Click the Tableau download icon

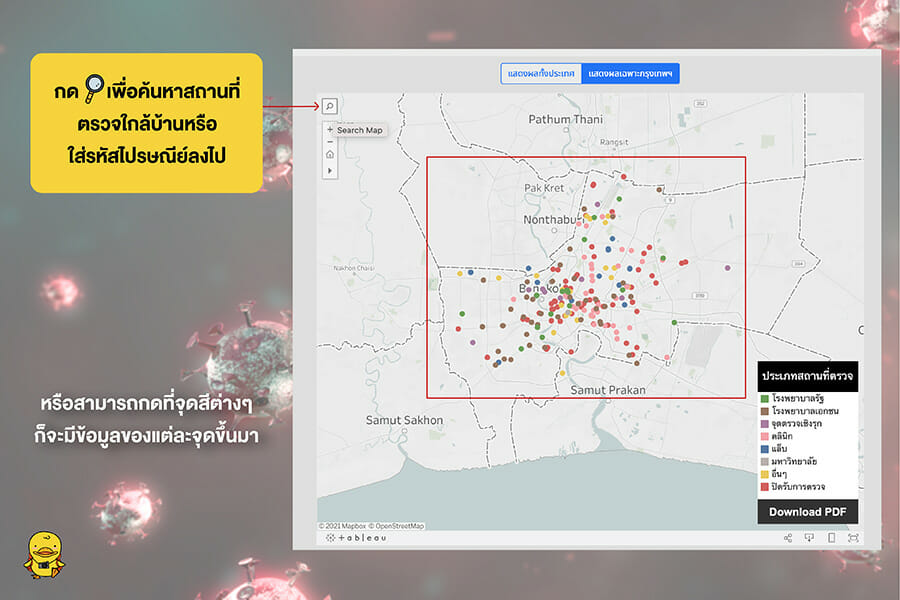click(809, 537)
